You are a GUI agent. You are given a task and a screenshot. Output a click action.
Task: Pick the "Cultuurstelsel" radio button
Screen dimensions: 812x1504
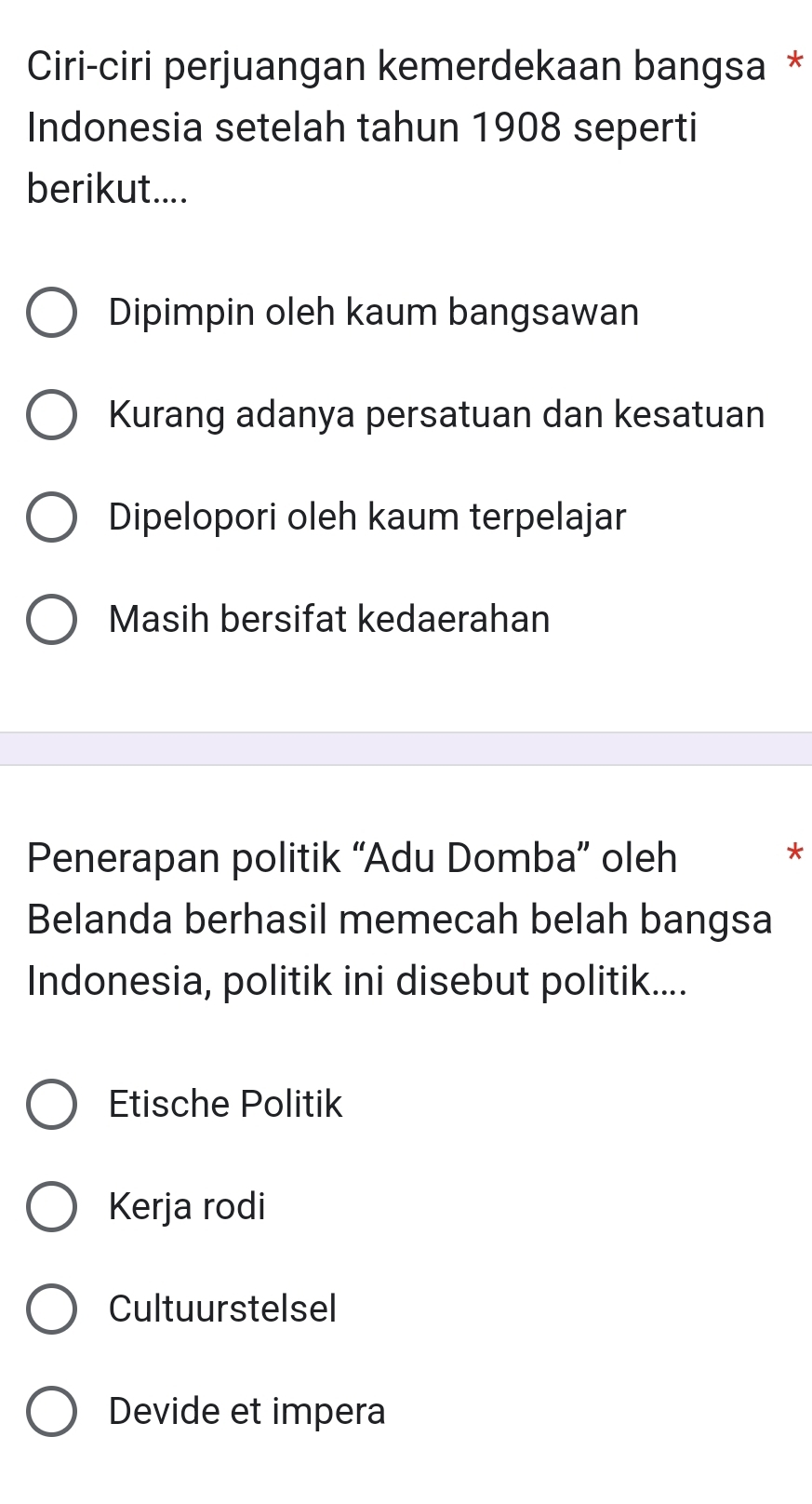tap(51, 1309)
